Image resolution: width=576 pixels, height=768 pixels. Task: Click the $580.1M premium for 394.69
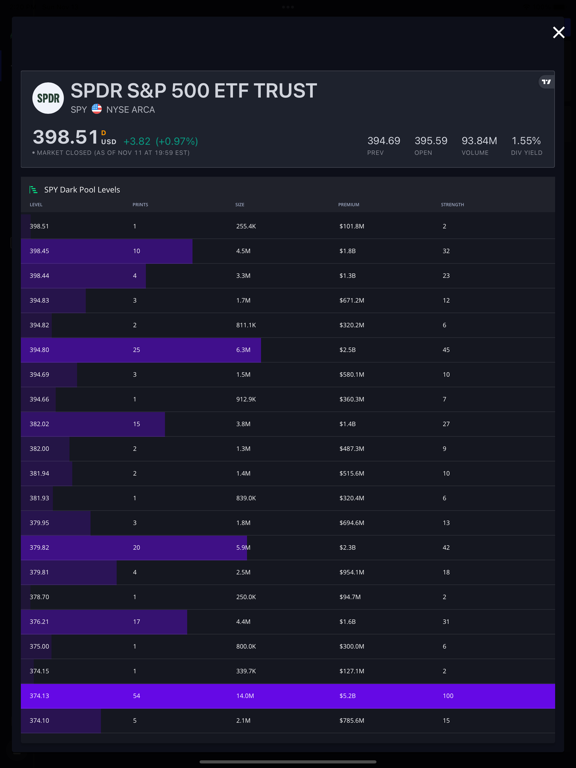[352, 375]
